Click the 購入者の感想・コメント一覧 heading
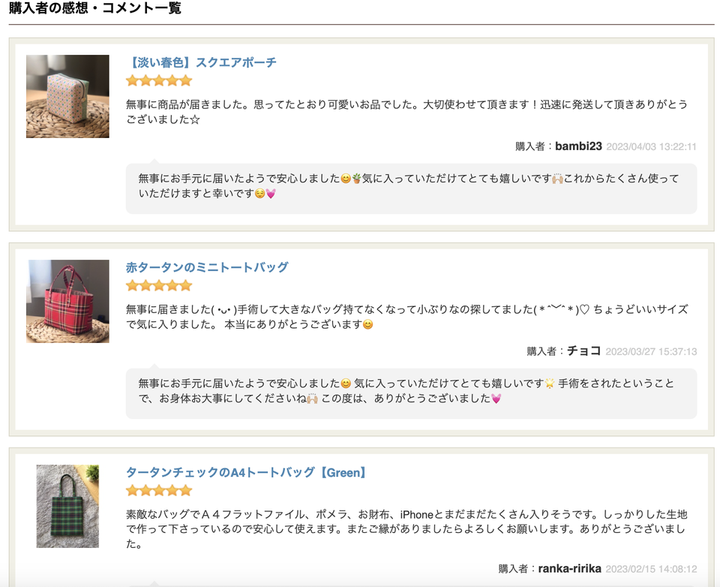 95,8
